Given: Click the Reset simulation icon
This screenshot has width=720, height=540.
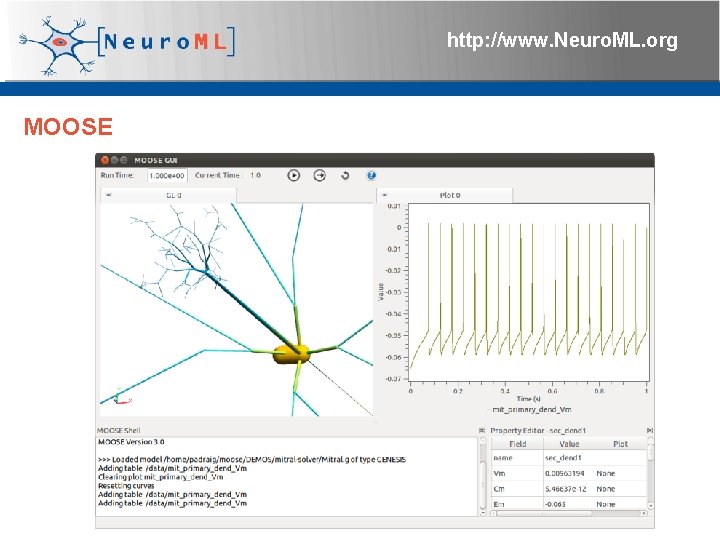Looking at the screenshot, I should [345, 175].
